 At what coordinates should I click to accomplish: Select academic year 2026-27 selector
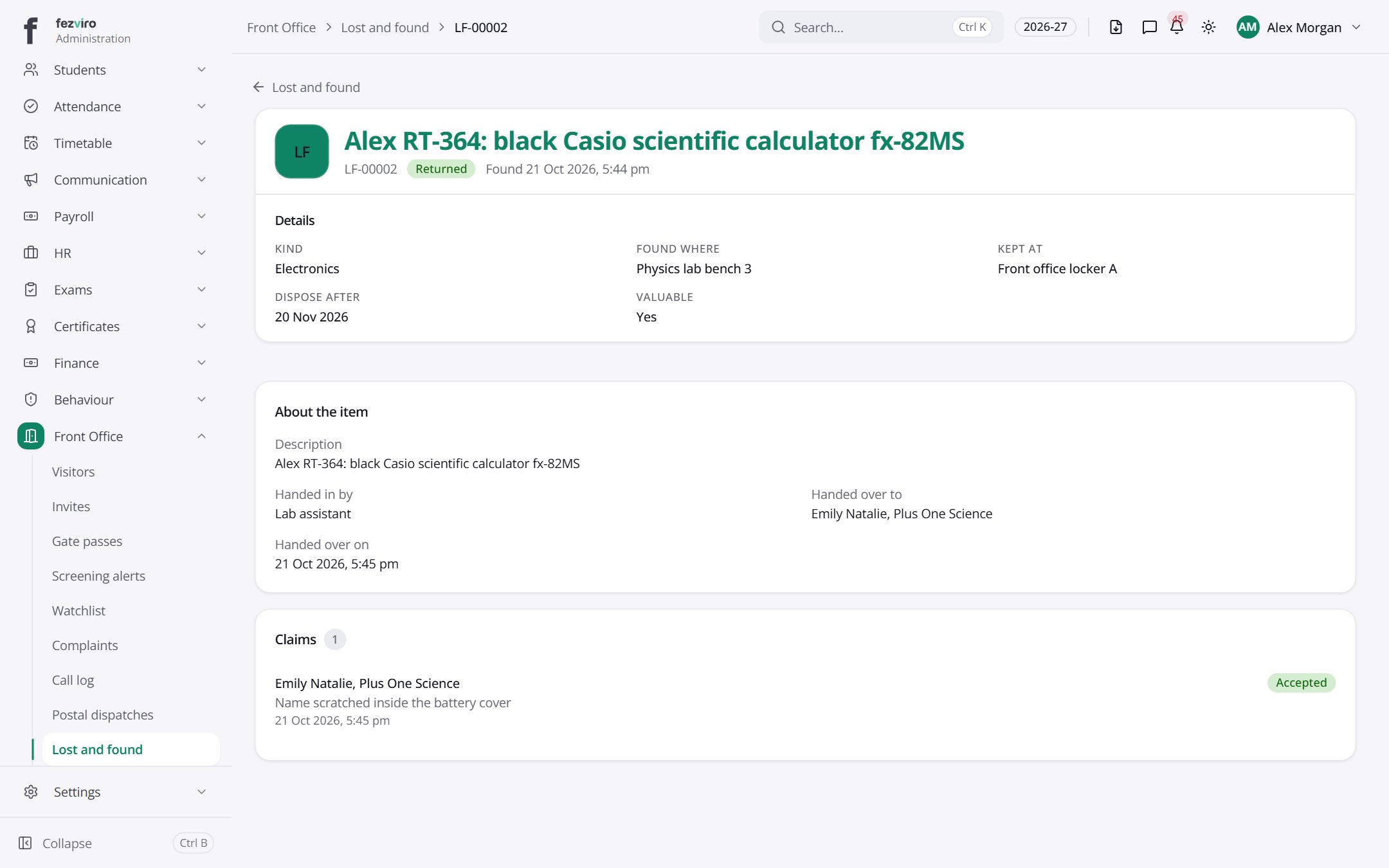(x=1045, y=27)
